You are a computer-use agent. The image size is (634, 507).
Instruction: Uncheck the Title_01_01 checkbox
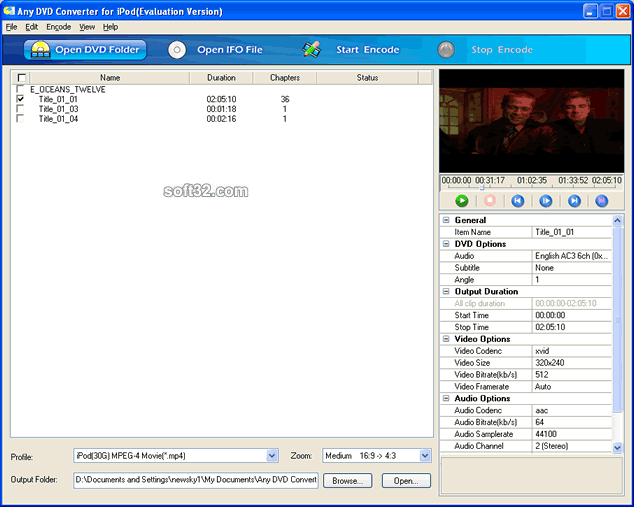pos(20,99)
